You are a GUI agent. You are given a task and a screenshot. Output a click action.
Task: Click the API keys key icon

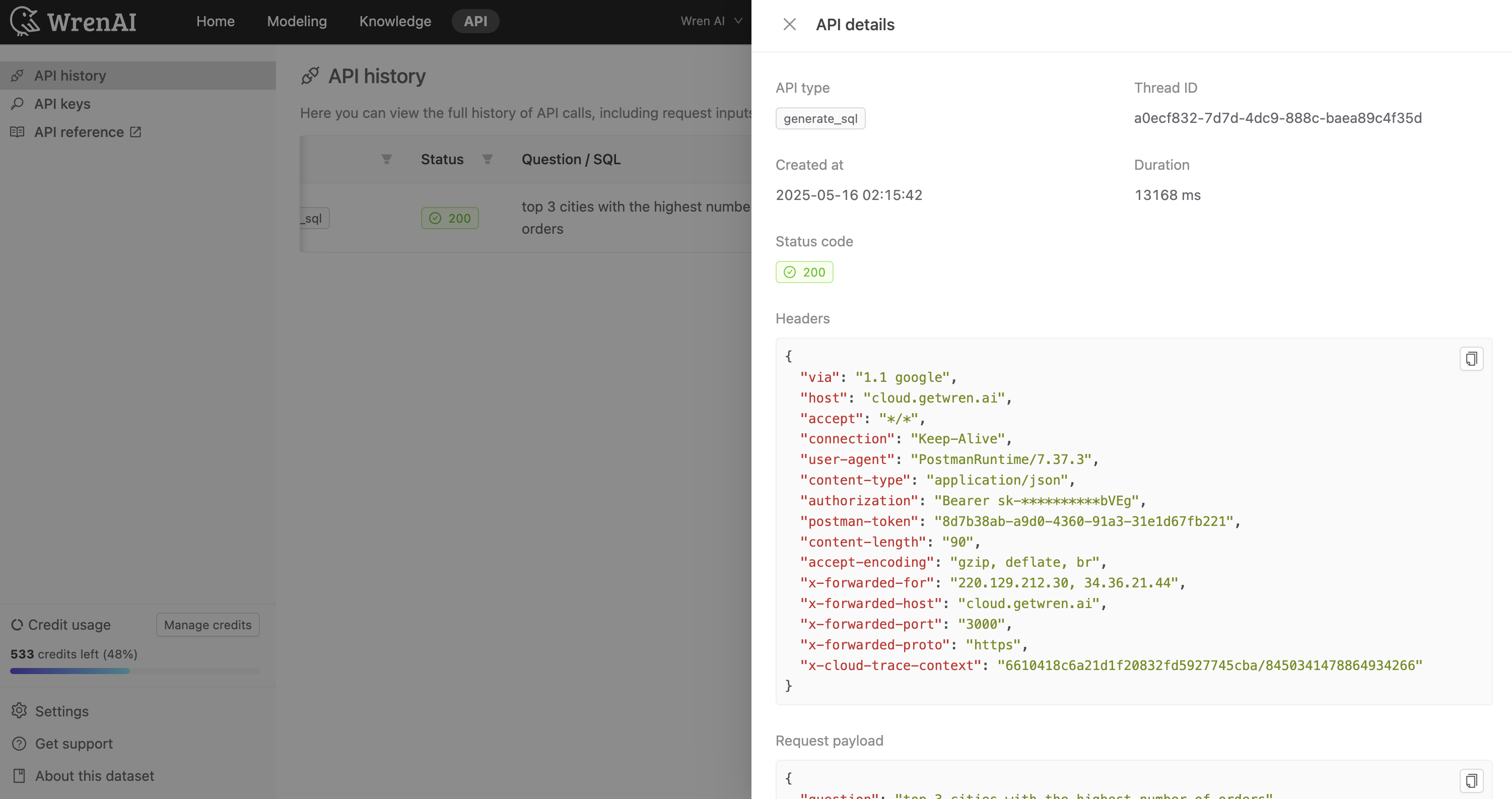point(17,104)
